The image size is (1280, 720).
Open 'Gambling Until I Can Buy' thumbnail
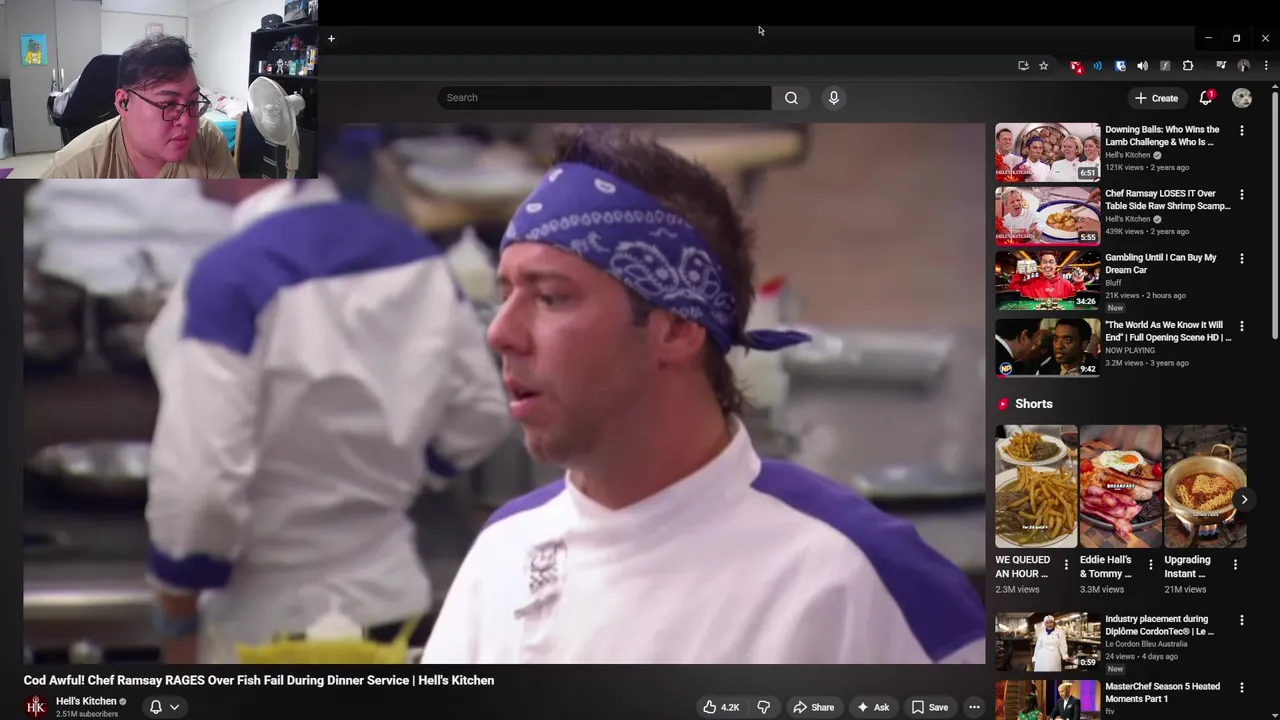click(1047, 280)
